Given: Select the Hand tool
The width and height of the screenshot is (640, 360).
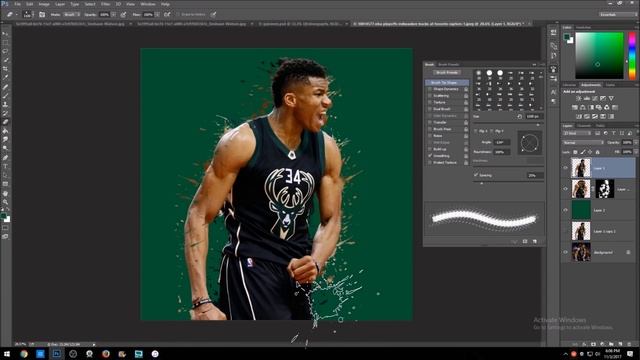Looking at the screenshot, I should [5, 193].
